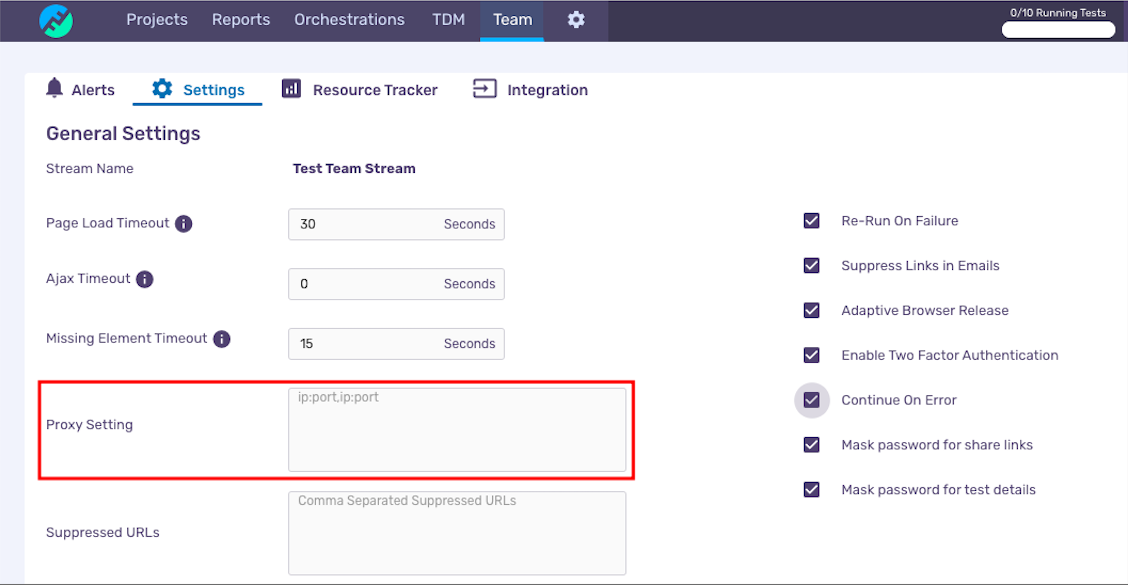Click the '0/10 Running Tests' label
1128x585 pixels.
(1058, 12)
